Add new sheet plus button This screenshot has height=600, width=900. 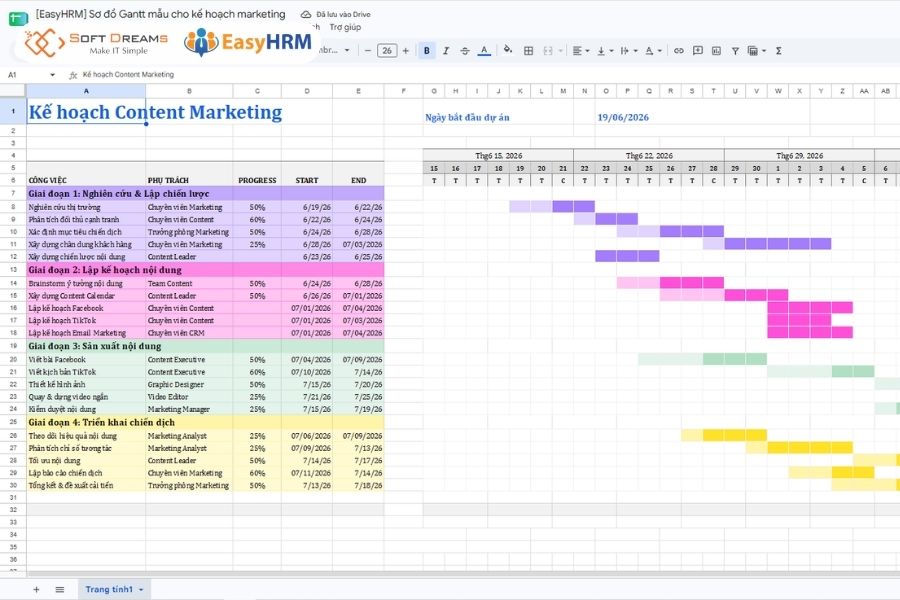pos(36,589)
